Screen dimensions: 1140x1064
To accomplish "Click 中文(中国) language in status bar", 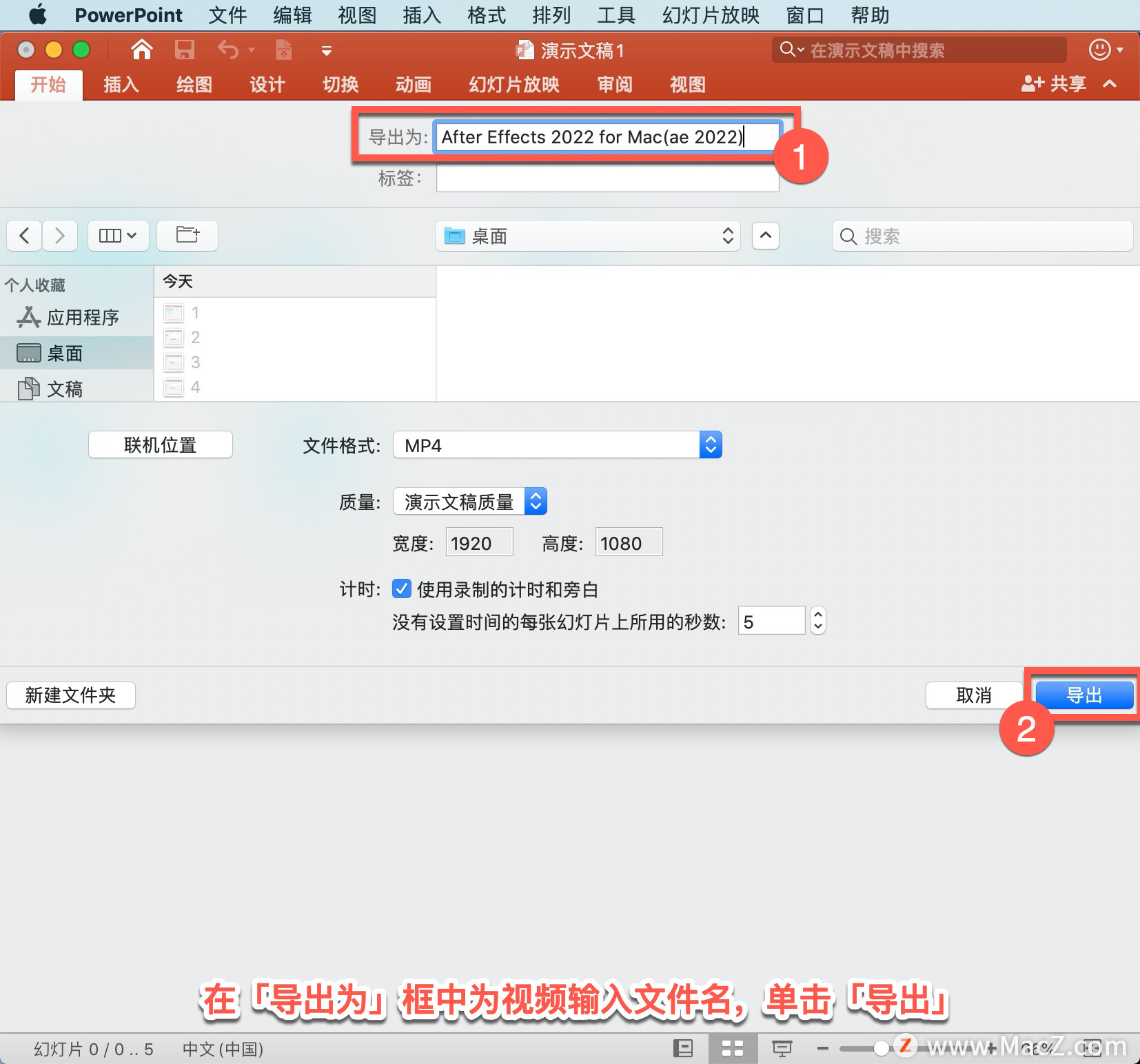I will [223, 1049].
